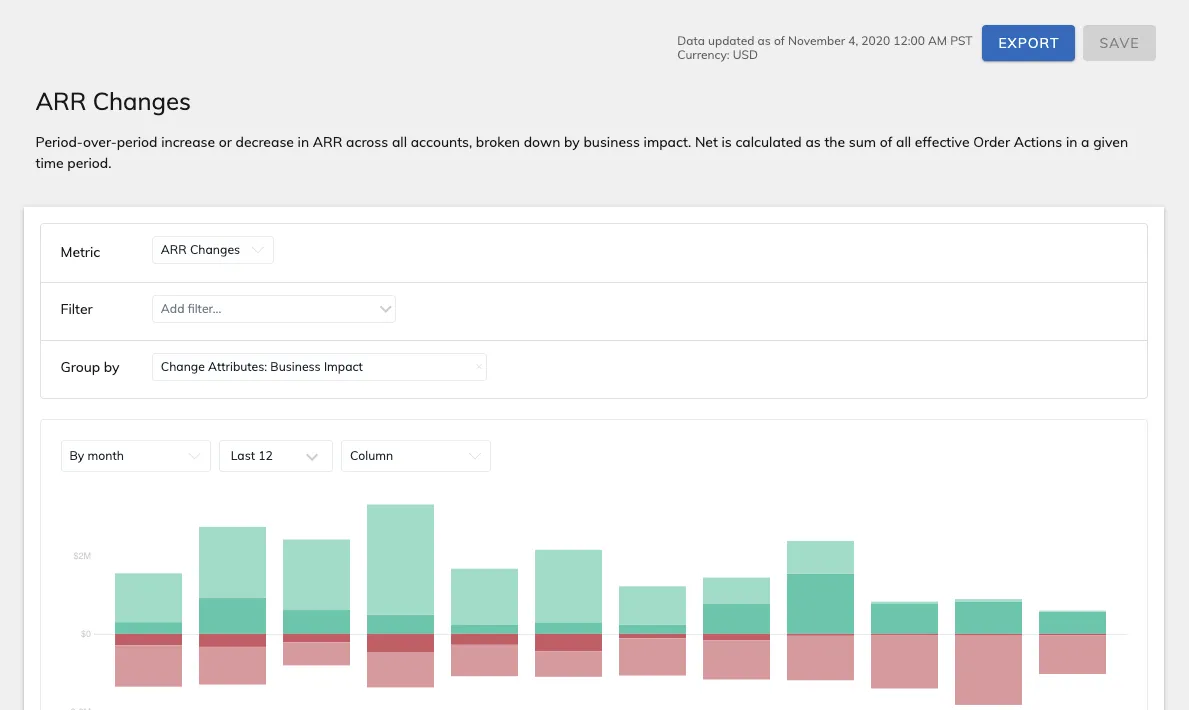Screen dimensions: 1189x710
Task: Clear the Group by selection with its x icon
Action: [478, 367]
